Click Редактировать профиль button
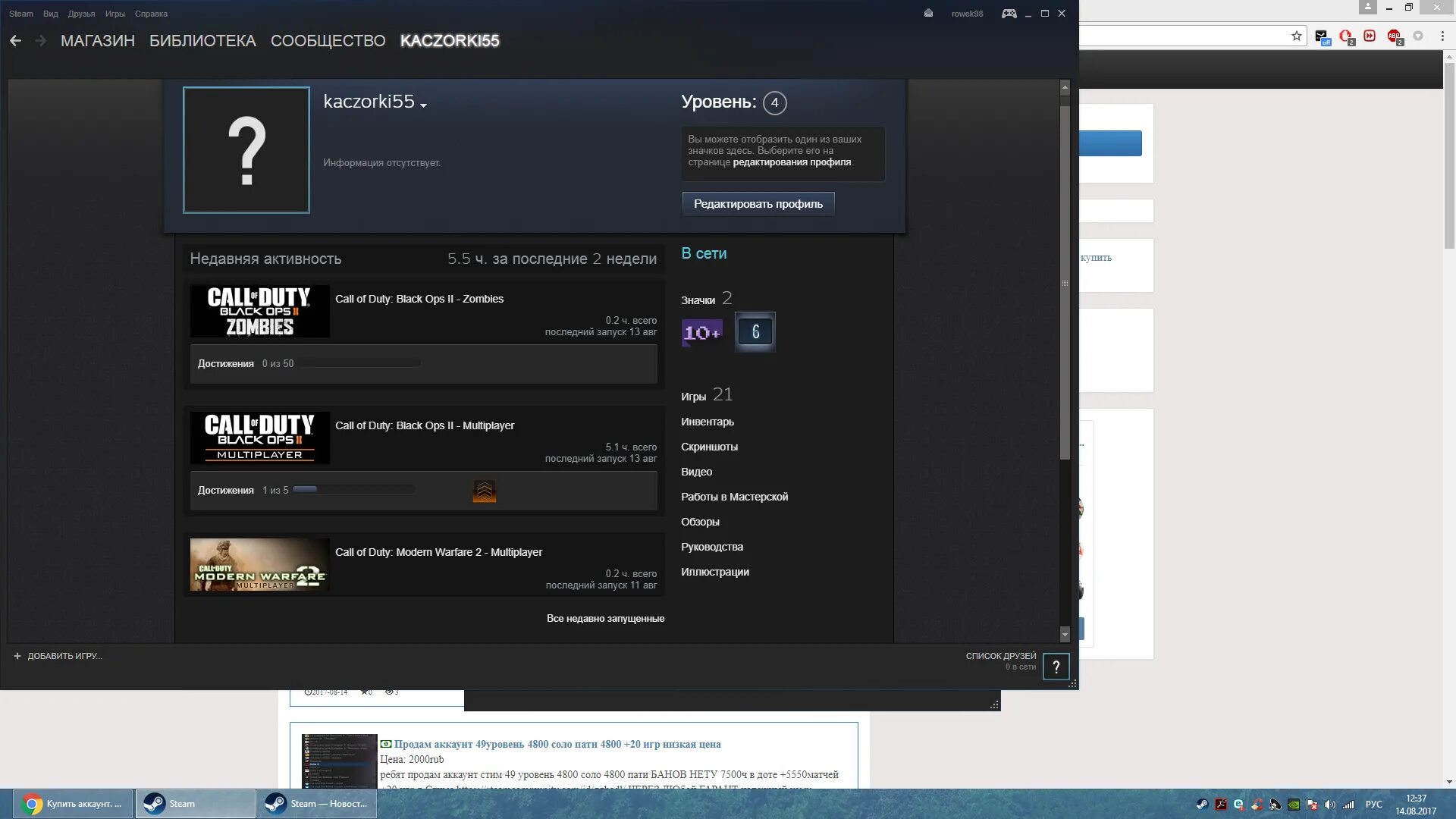The image size is (1456, 819). 758,204
